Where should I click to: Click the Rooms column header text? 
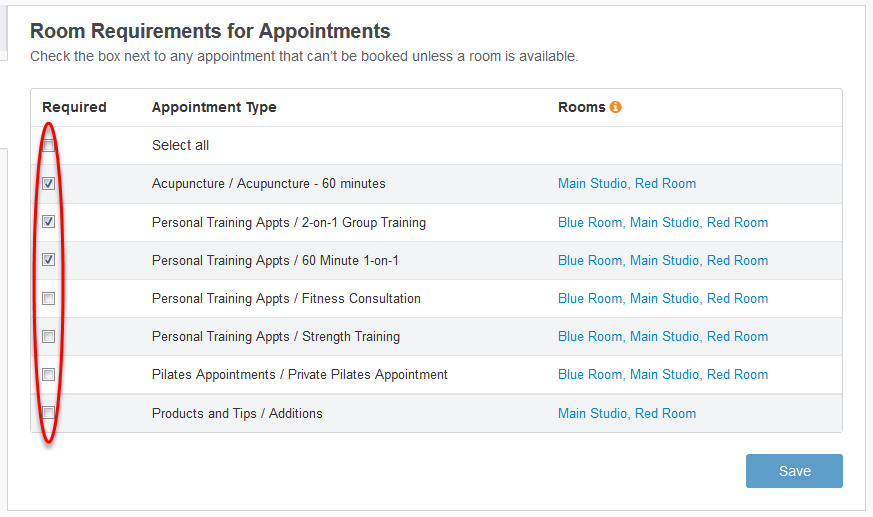[x=581, y=107]
